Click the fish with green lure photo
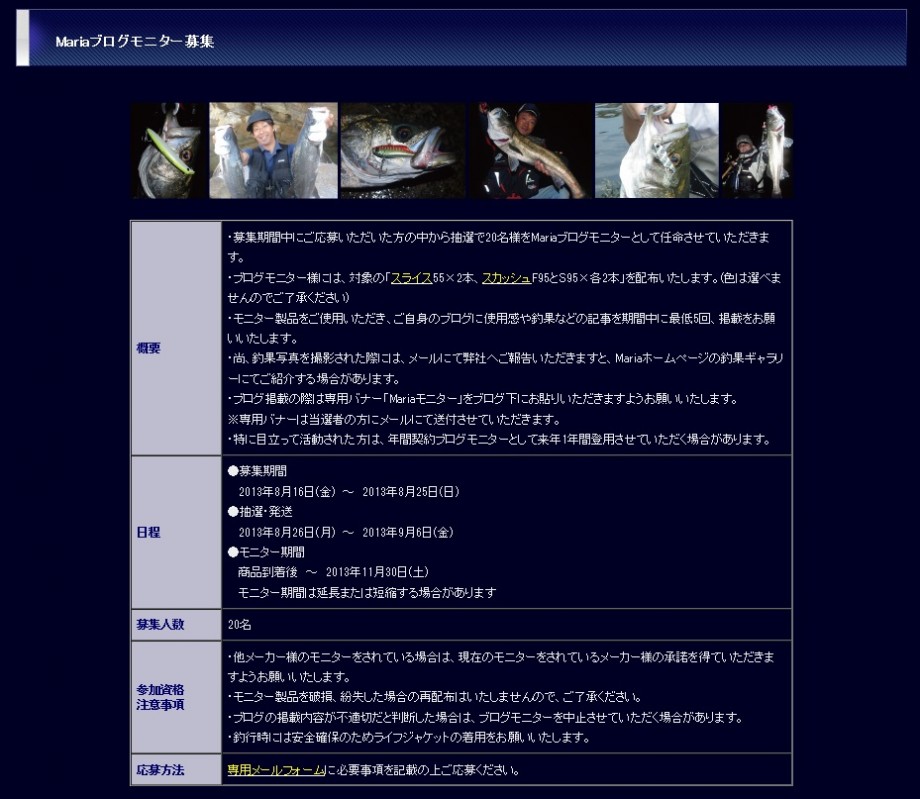 (x=170, y=151)
